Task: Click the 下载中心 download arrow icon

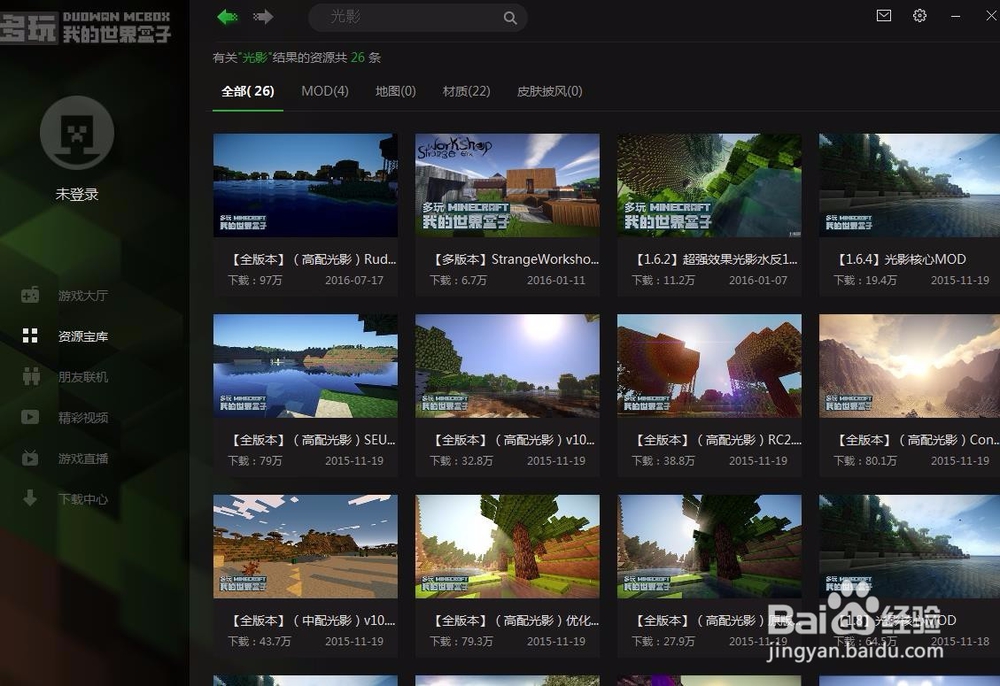Action: (x=30, y=498)
